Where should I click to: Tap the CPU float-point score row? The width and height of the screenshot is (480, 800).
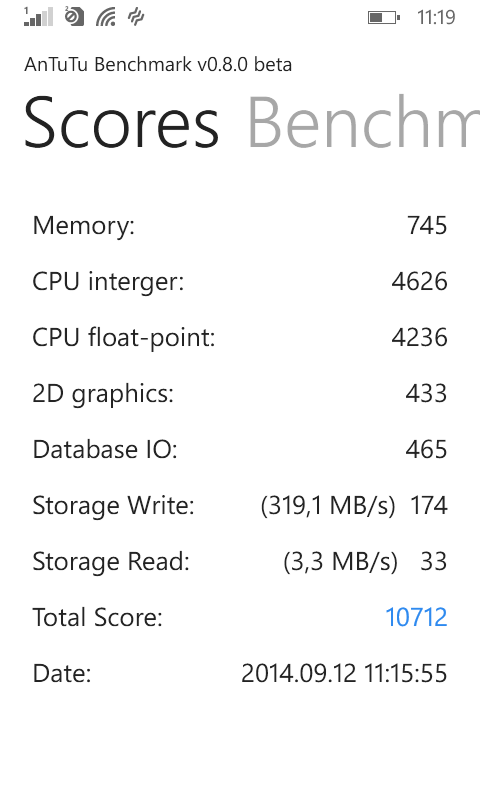pos(240,337)
